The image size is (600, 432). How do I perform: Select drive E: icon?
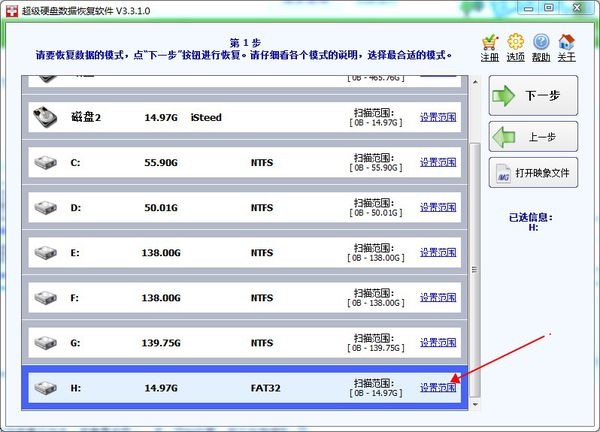tap(46, 252)
